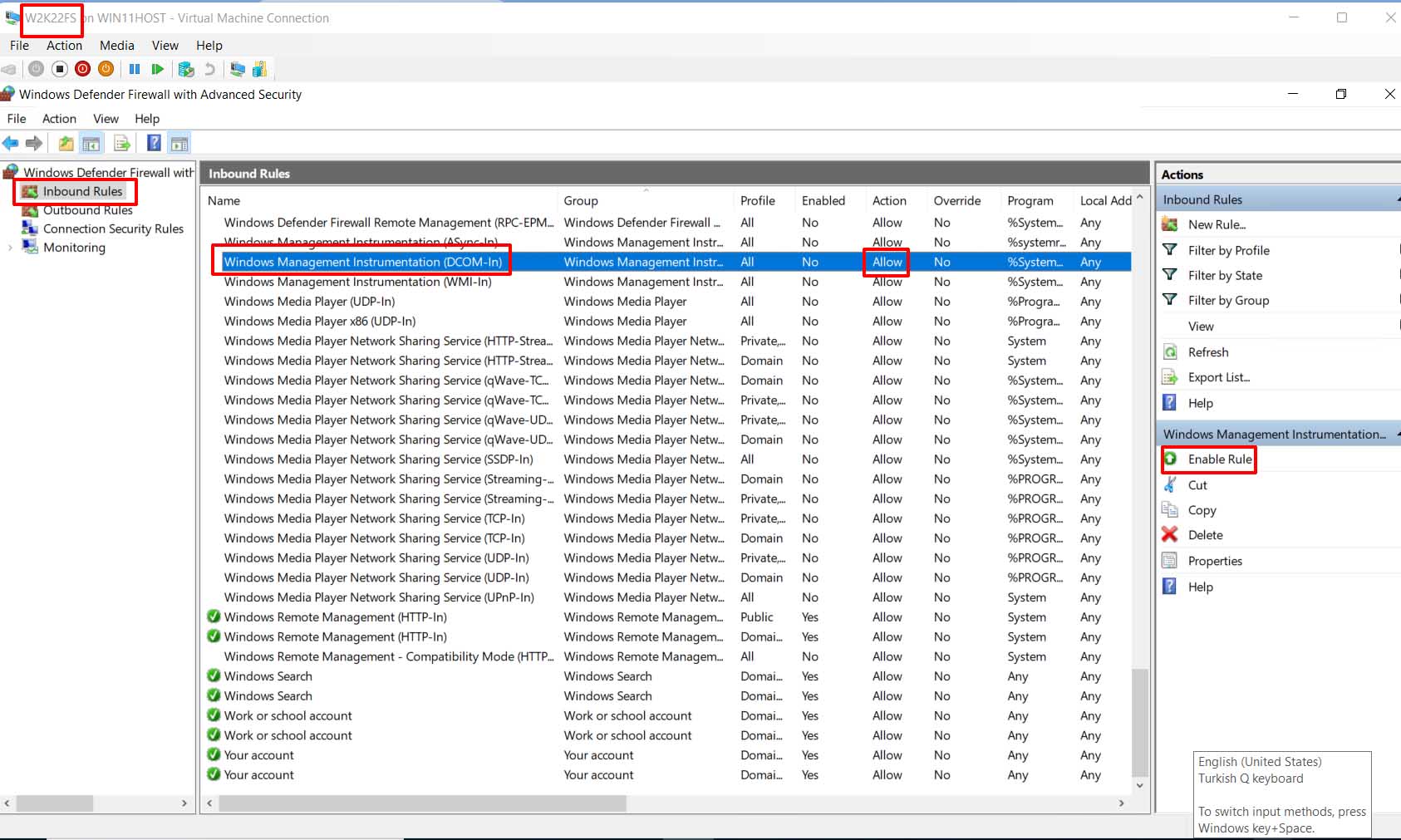The width and height of the screenshot is (1401, 840).
Task: Click the Export List icon in firewall toolbar
Action: [x=122, y=144]
